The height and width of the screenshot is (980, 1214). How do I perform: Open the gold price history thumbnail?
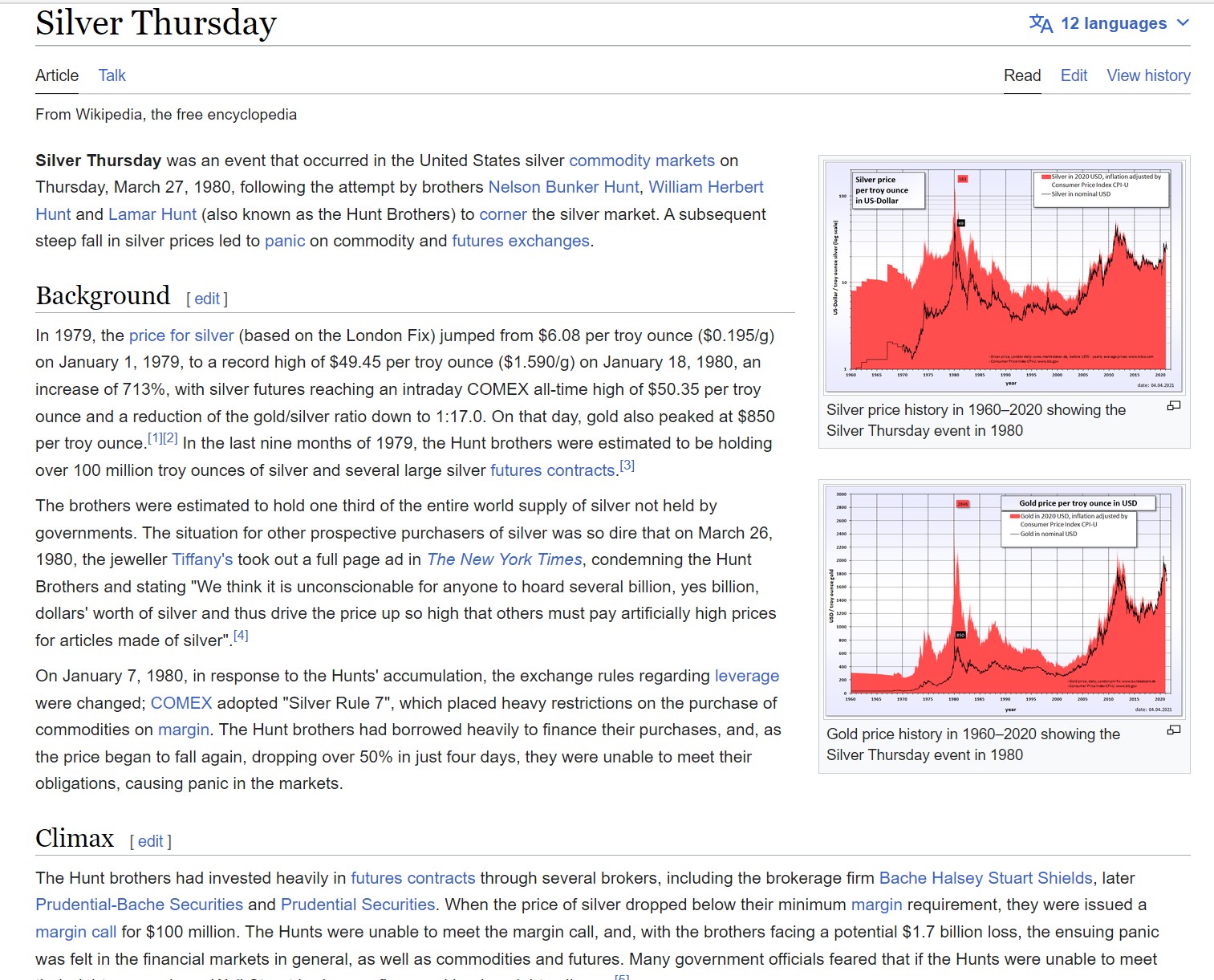(1004, 602)
